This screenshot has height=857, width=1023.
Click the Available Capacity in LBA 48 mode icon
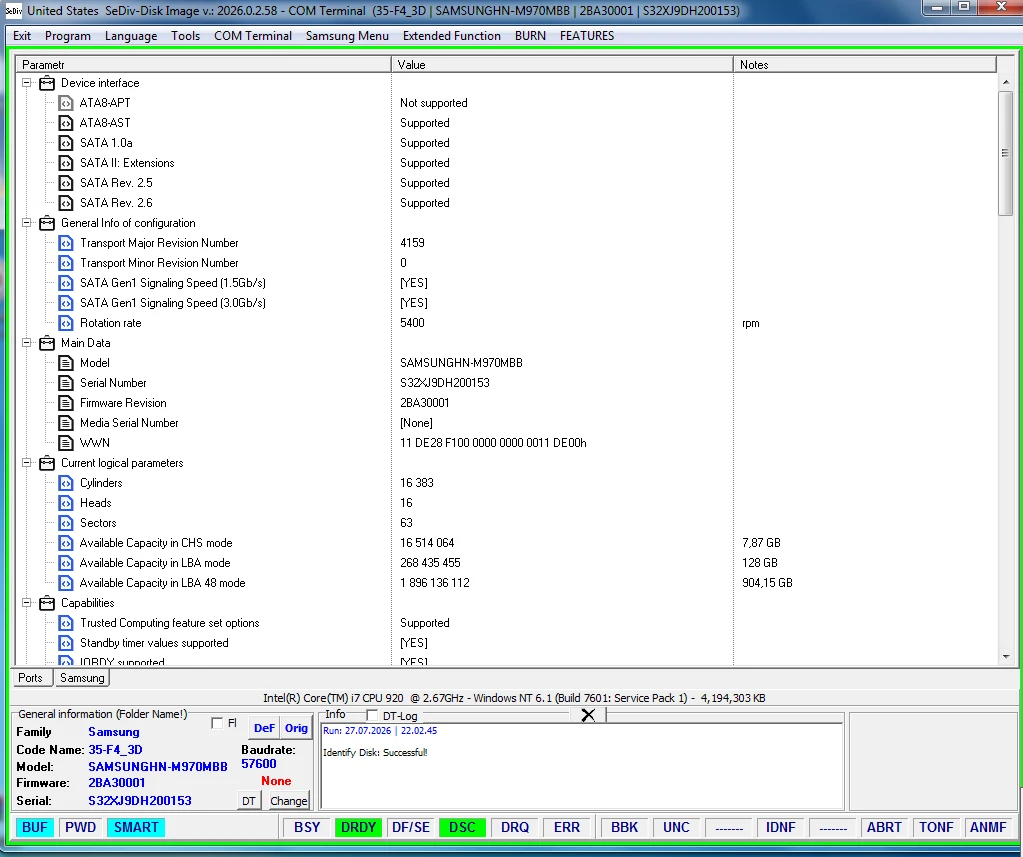[x=66, y=583]
